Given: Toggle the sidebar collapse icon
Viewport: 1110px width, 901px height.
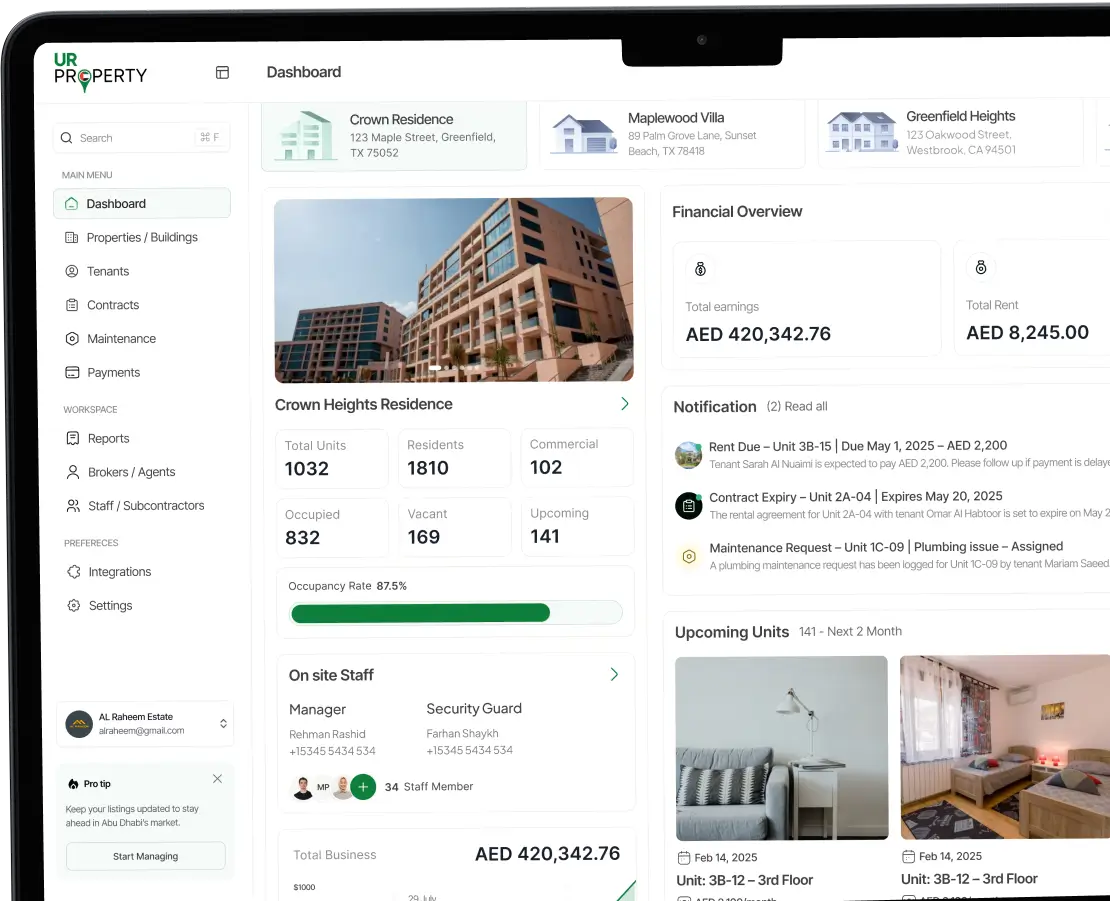Looking at the screenshot, I should click(x=222, y=72).
